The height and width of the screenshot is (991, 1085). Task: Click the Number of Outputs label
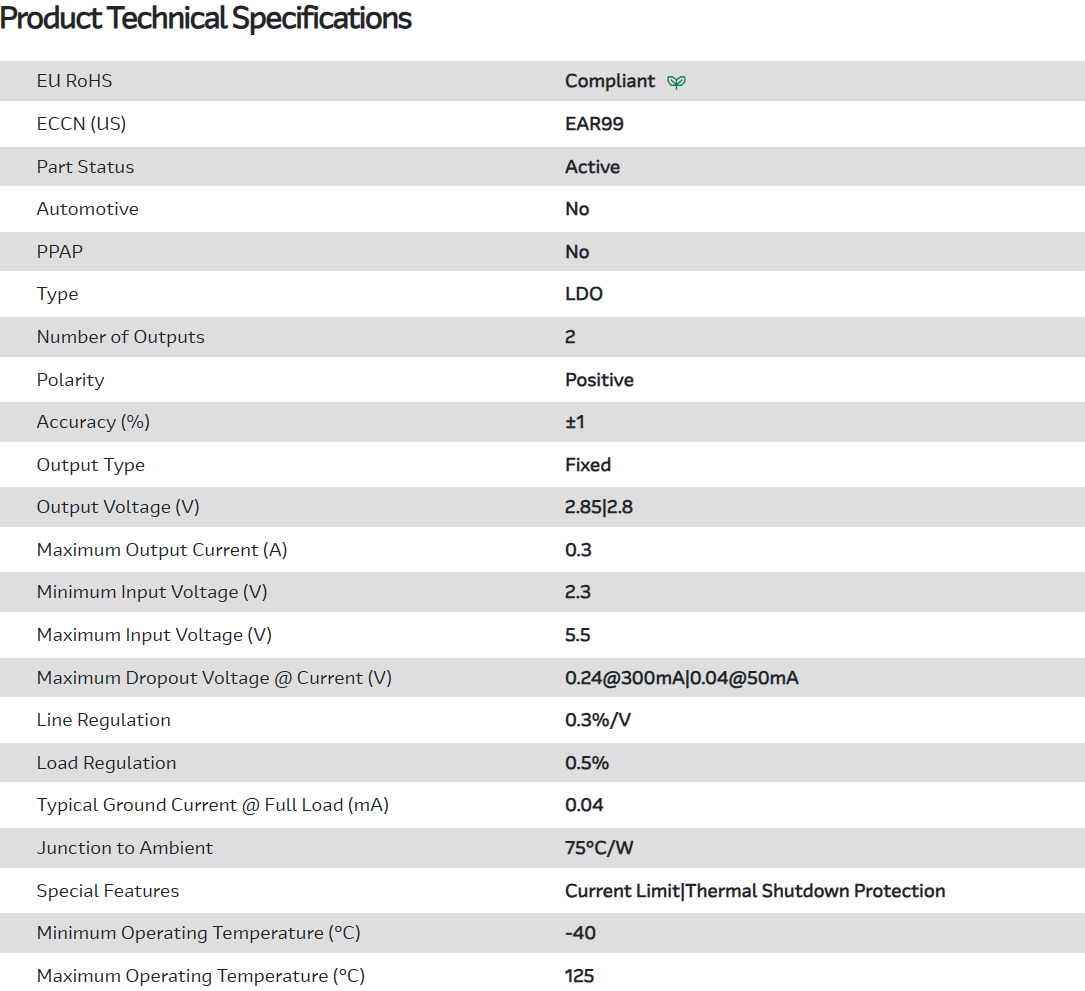coord(120,337)
